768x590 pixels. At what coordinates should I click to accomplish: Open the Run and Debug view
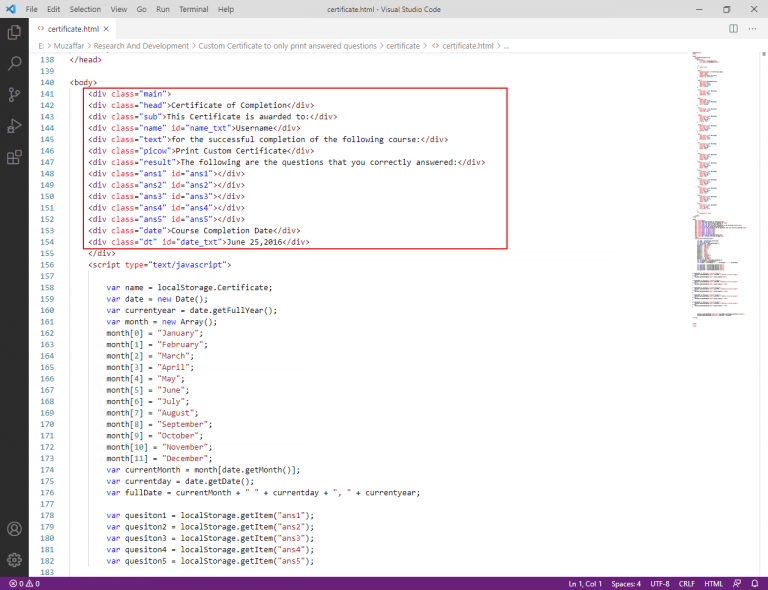(14, 126)
